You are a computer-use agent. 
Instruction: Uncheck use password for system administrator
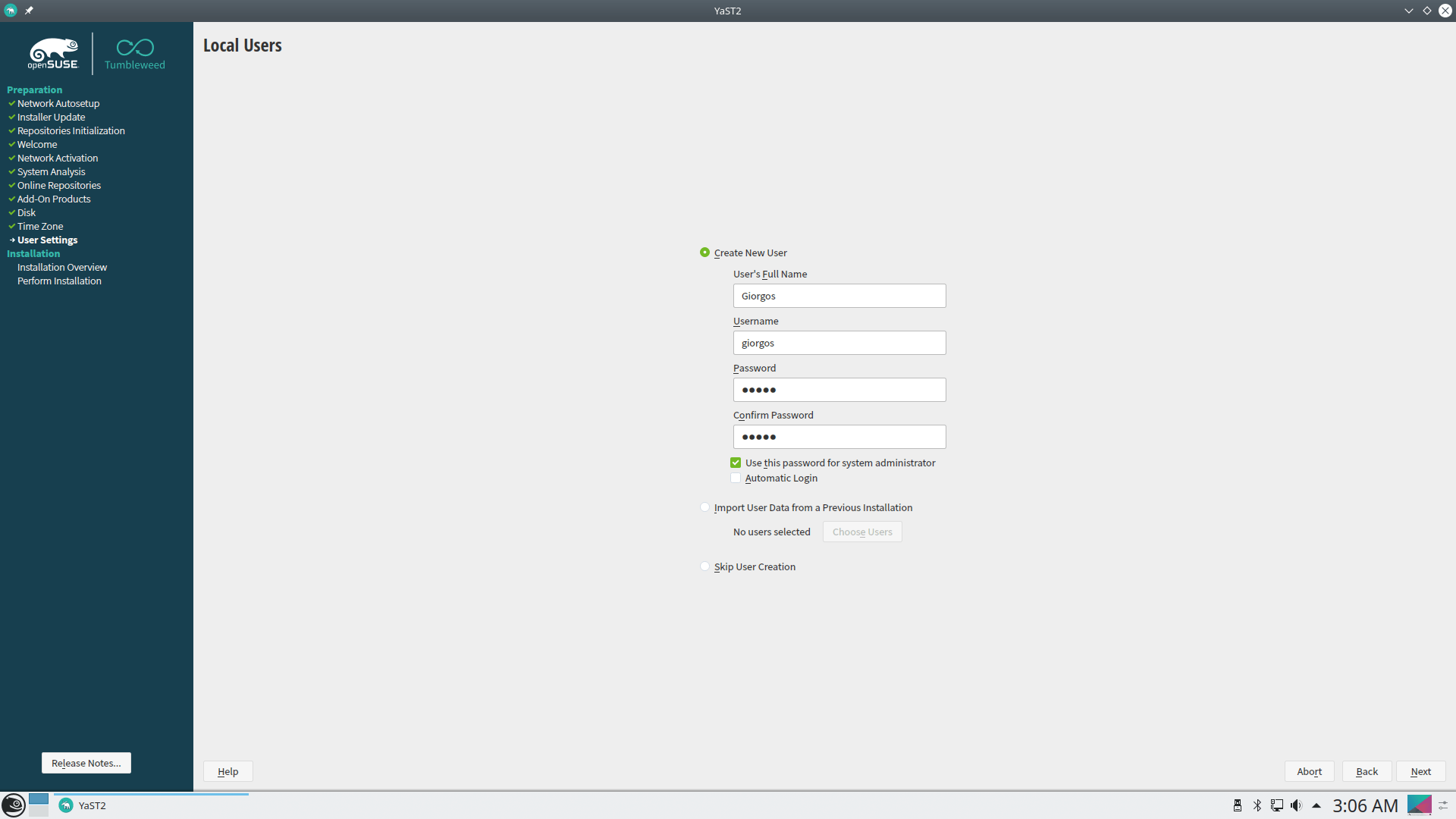[736, 463]
